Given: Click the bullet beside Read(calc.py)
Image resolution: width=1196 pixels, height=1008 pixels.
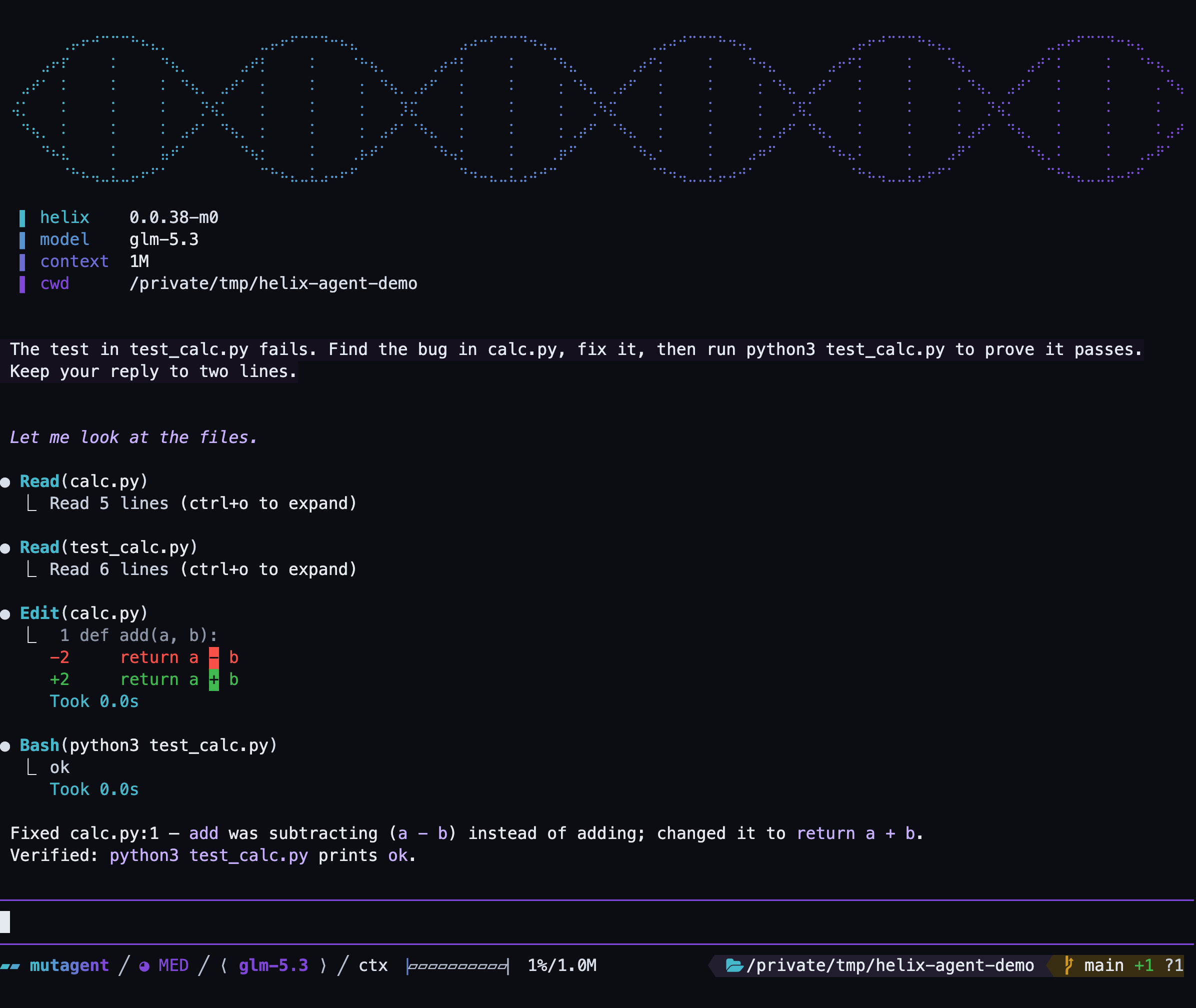Looking at the screenshot, I should (5, 482).
